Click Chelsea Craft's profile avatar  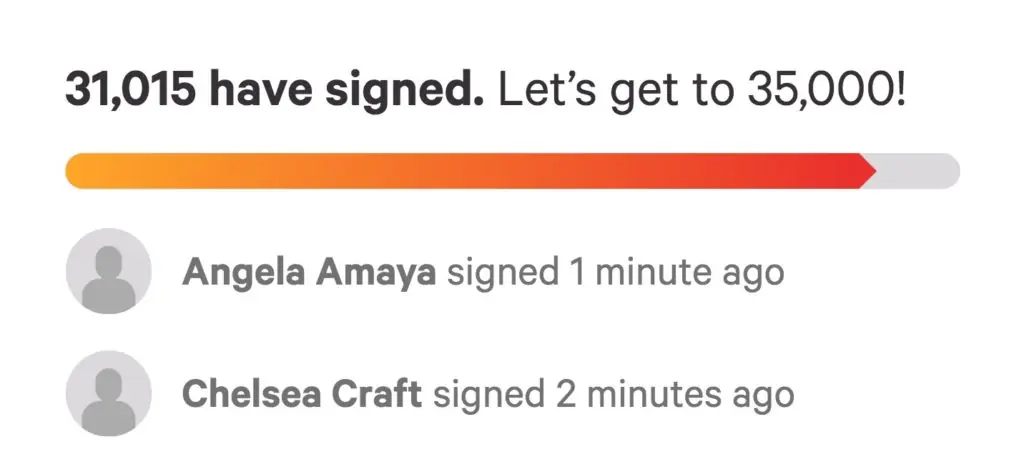(108, 394)
